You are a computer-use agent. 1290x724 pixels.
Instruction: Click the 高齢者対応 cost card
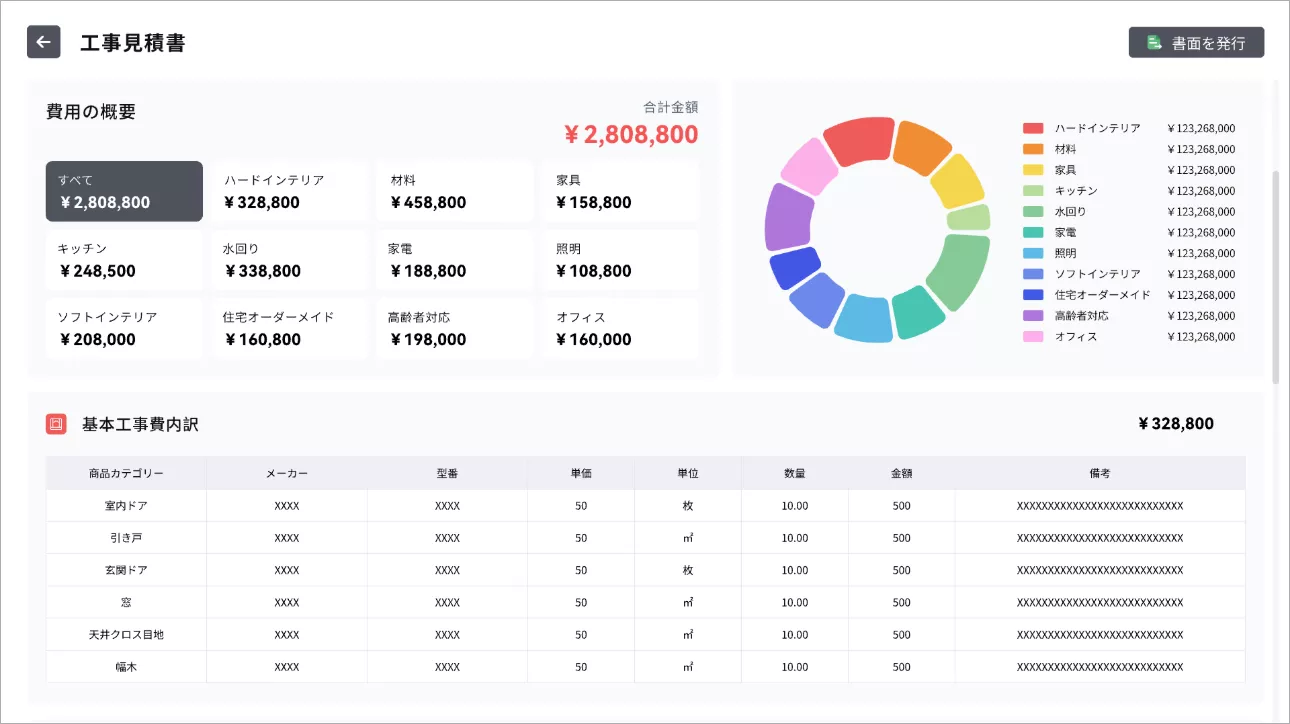tap(456, 328)
